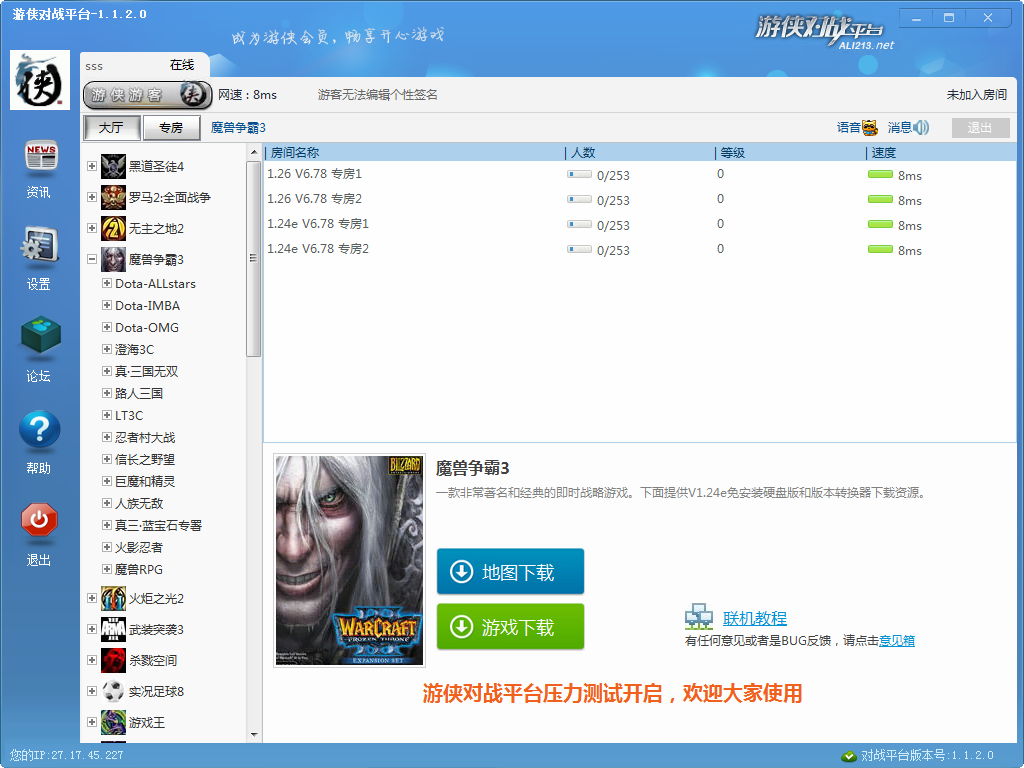Expand the 黑道圣徒4 tree node

92,166
